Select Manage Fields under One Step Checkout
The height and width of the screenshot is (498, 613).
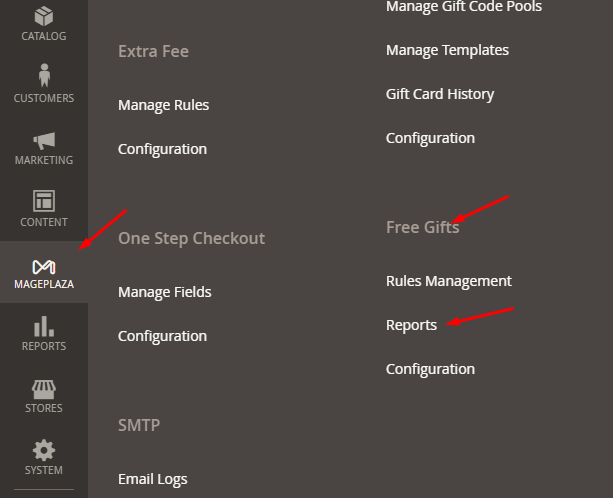(164, 292)
